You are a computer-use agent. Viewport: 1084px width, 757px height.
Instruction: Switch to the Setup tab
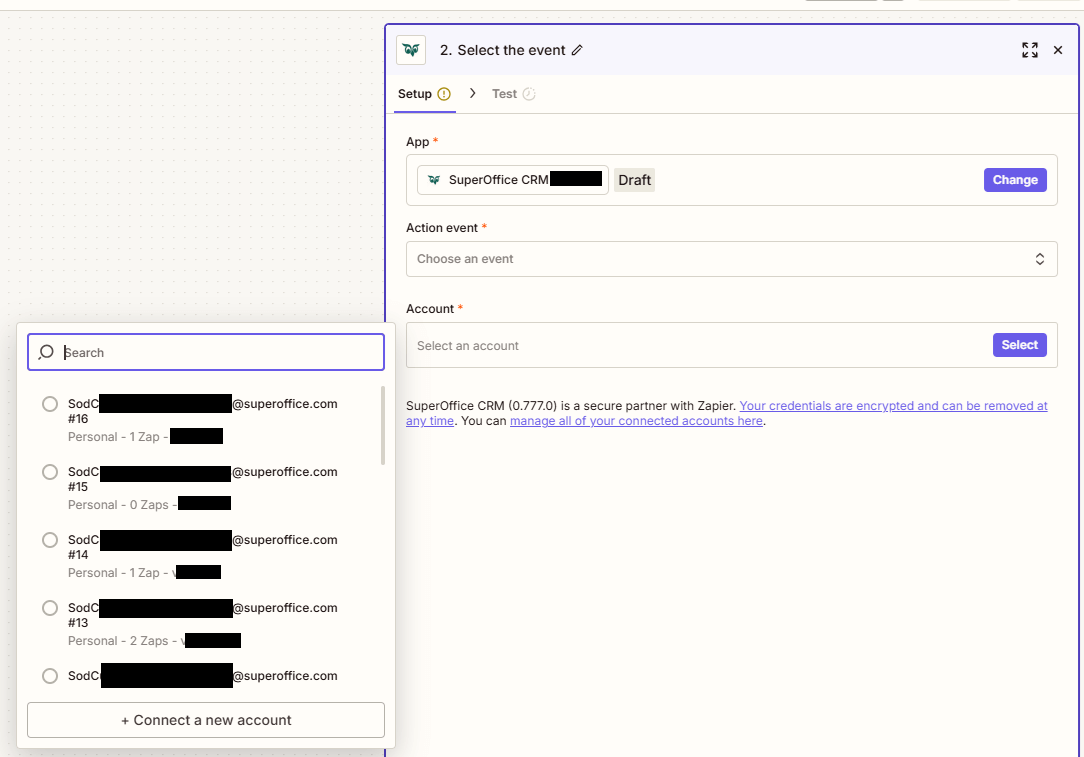pyautogui.click(x=415, y=93)
